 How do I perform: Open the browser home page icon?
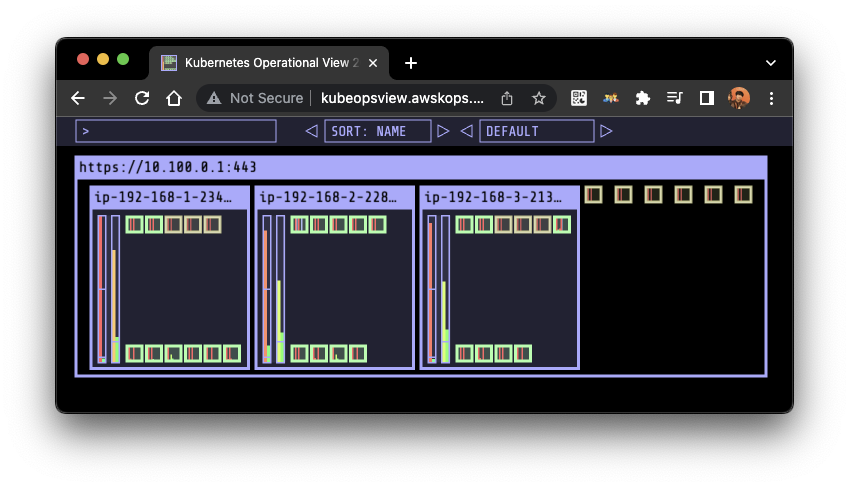tap(174, 98)
